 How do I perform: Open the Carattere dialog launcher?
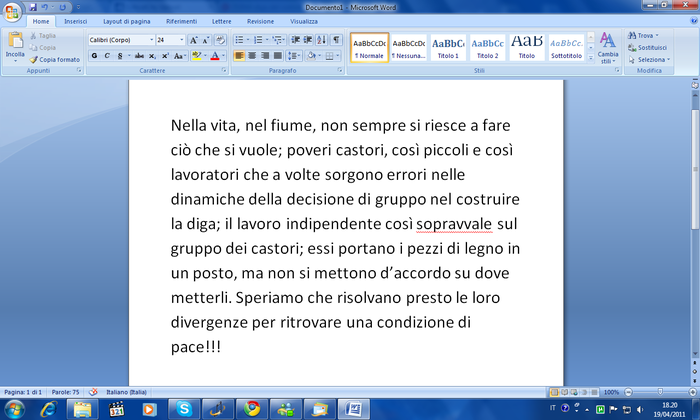224,71
